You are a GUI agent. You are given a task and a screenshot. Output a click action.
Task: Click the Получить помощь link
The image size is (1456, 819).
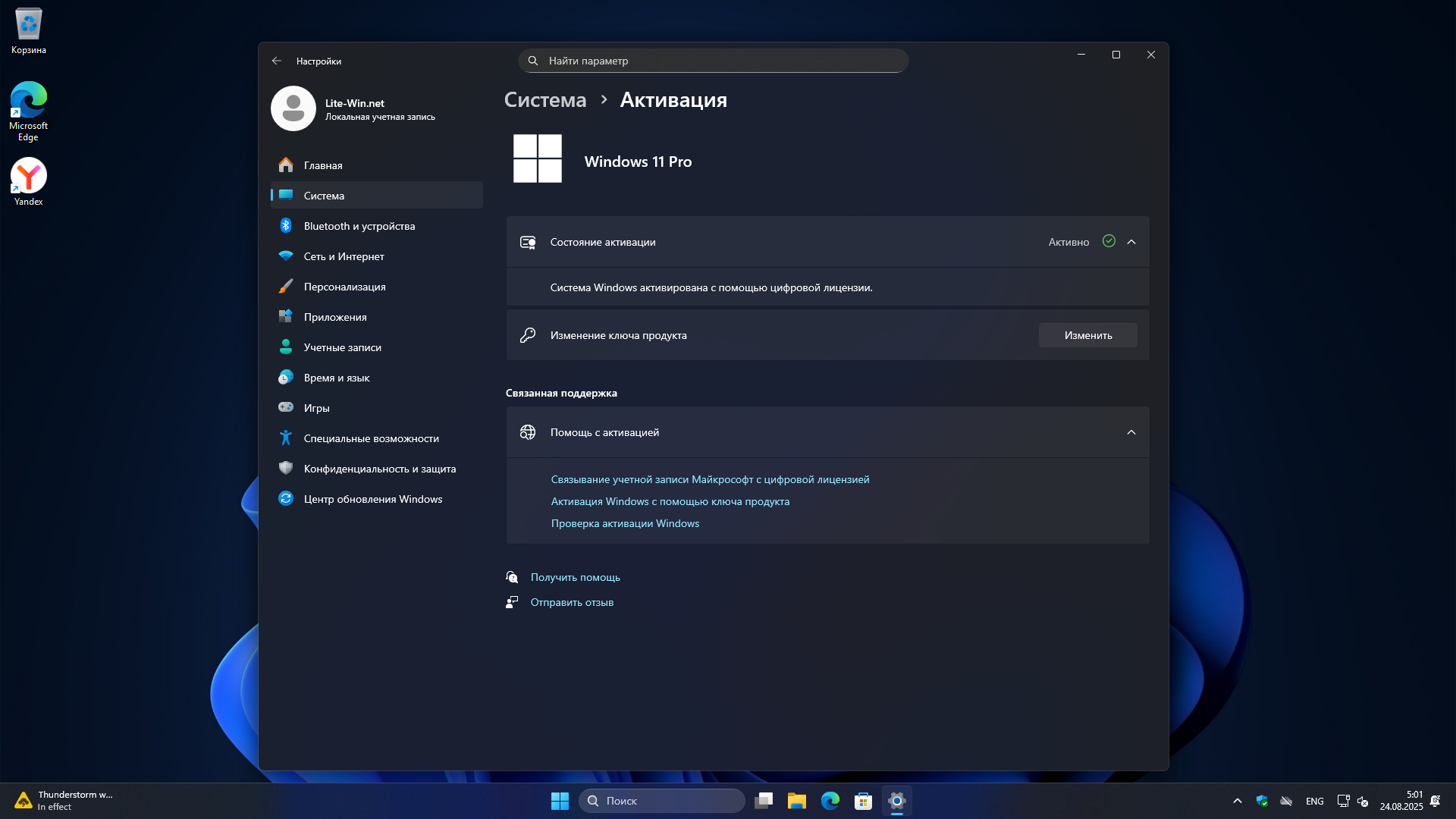tap(575, 577)
